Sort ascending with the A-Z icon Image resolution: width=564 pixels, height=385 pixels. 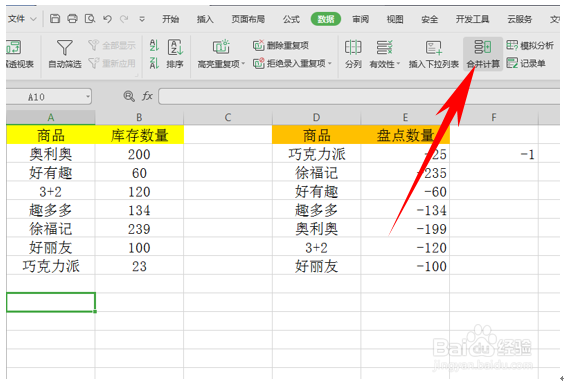(154, 45)
